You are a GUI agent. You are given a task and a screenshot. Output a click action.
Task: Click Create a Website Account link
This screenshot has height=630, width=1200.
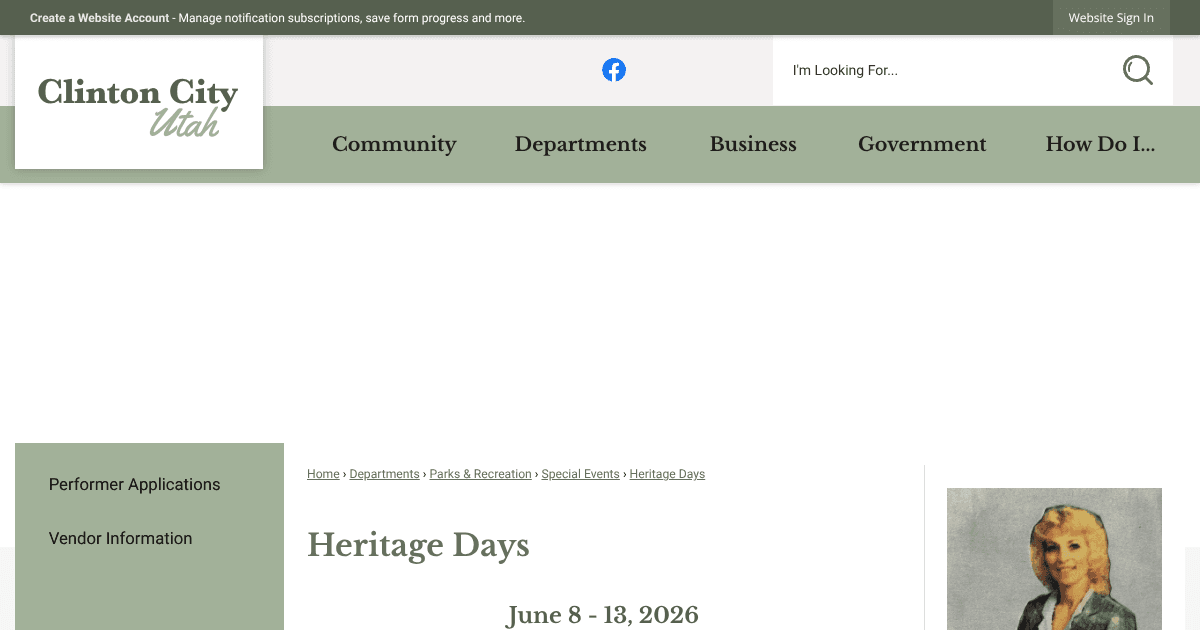100,18
